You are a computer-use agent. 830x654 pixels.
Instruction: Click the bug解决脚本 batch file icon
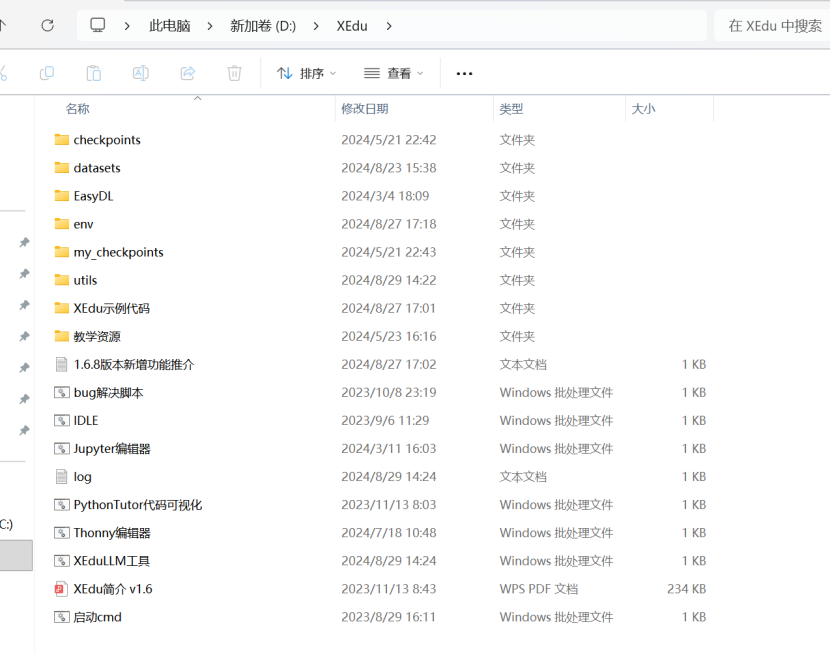click(x=61, y=392)
